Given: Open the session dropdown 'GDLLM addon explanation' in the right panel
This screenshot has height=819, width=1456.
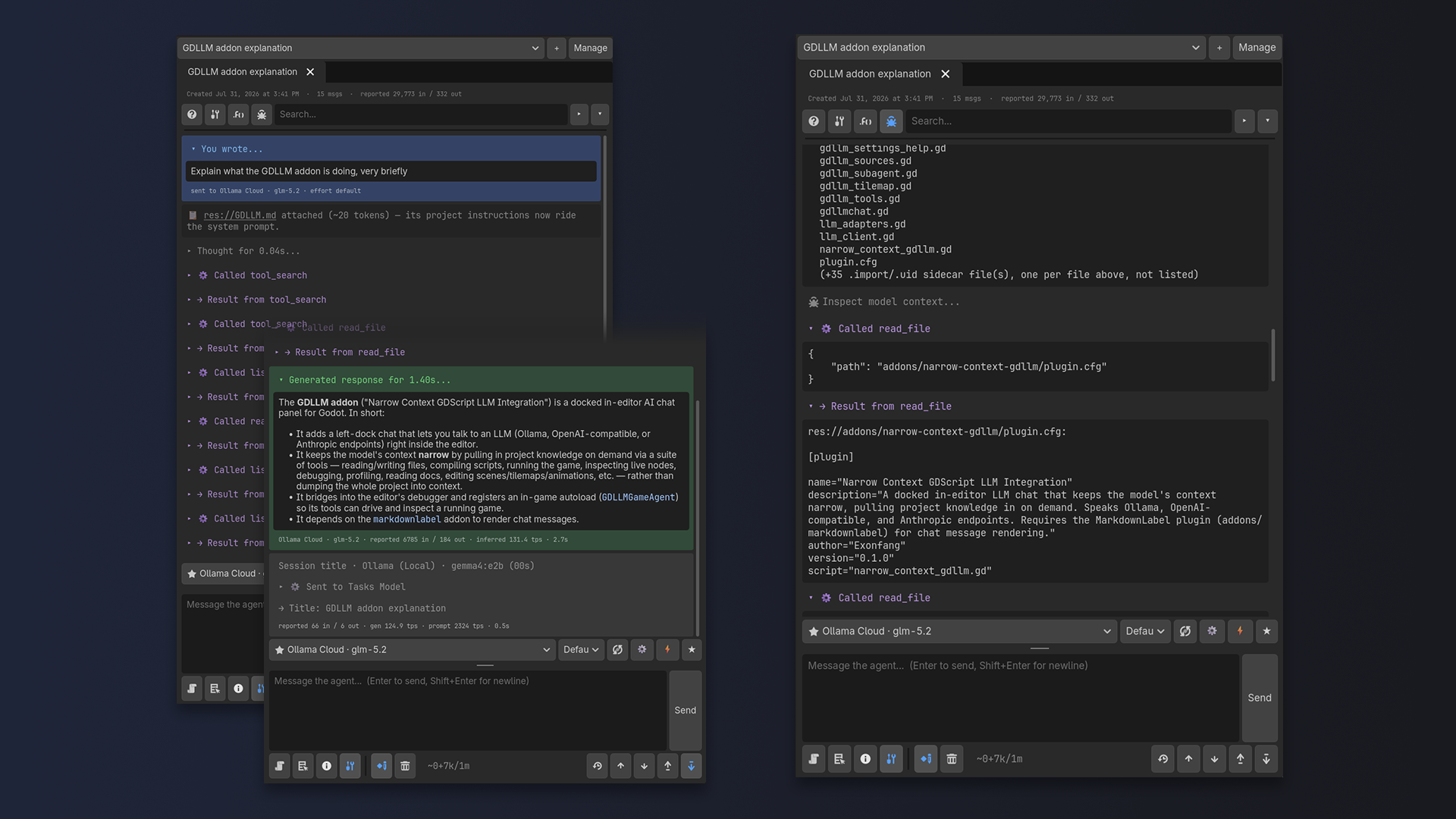Looking at the screenshot, I should 1001,47.
